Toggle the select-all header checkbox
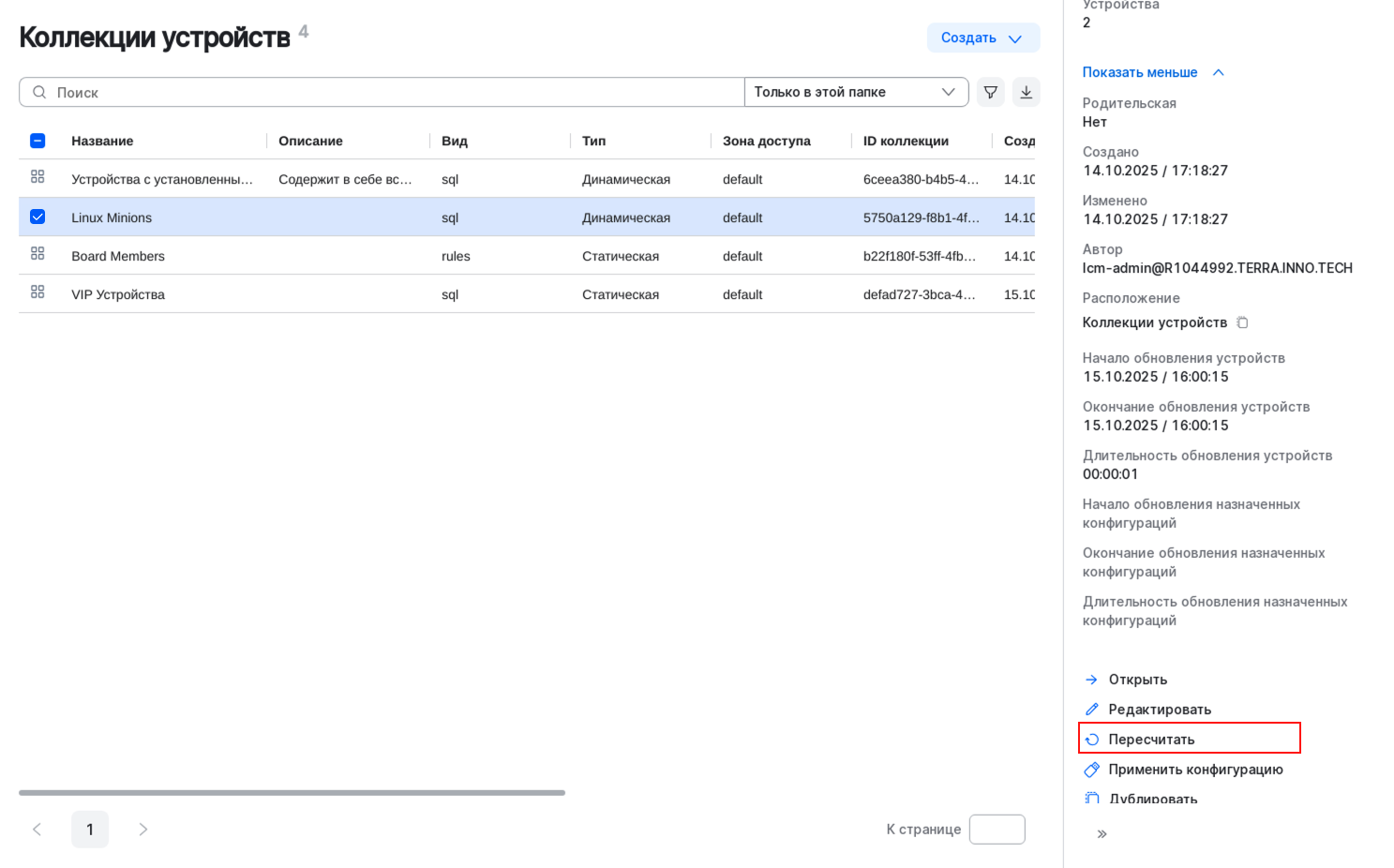The height and width of the screenshot is (868, 1394). 37,141
